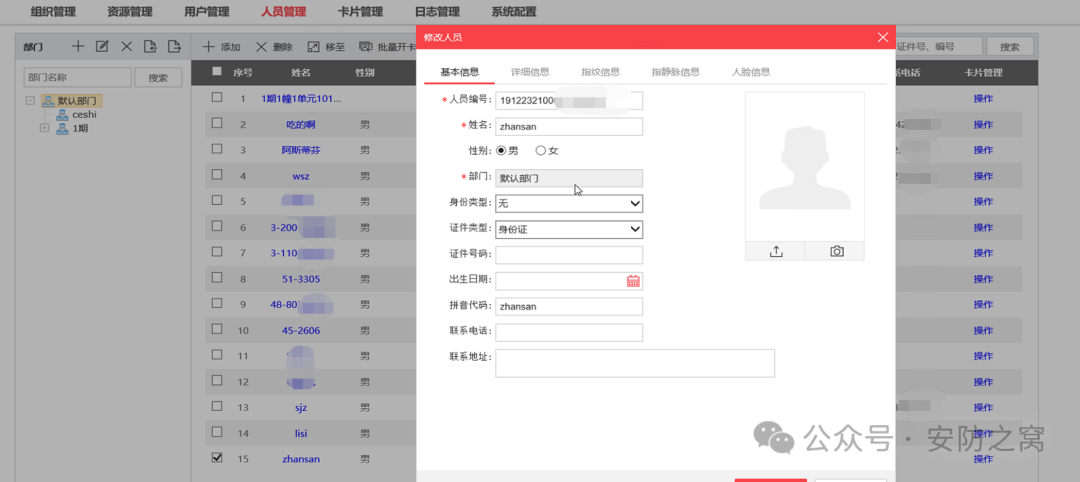The height and width of the screenshot is (482, 1080).
Task: Switch to the 人脸信息 tab
Action: pos(751,72)
